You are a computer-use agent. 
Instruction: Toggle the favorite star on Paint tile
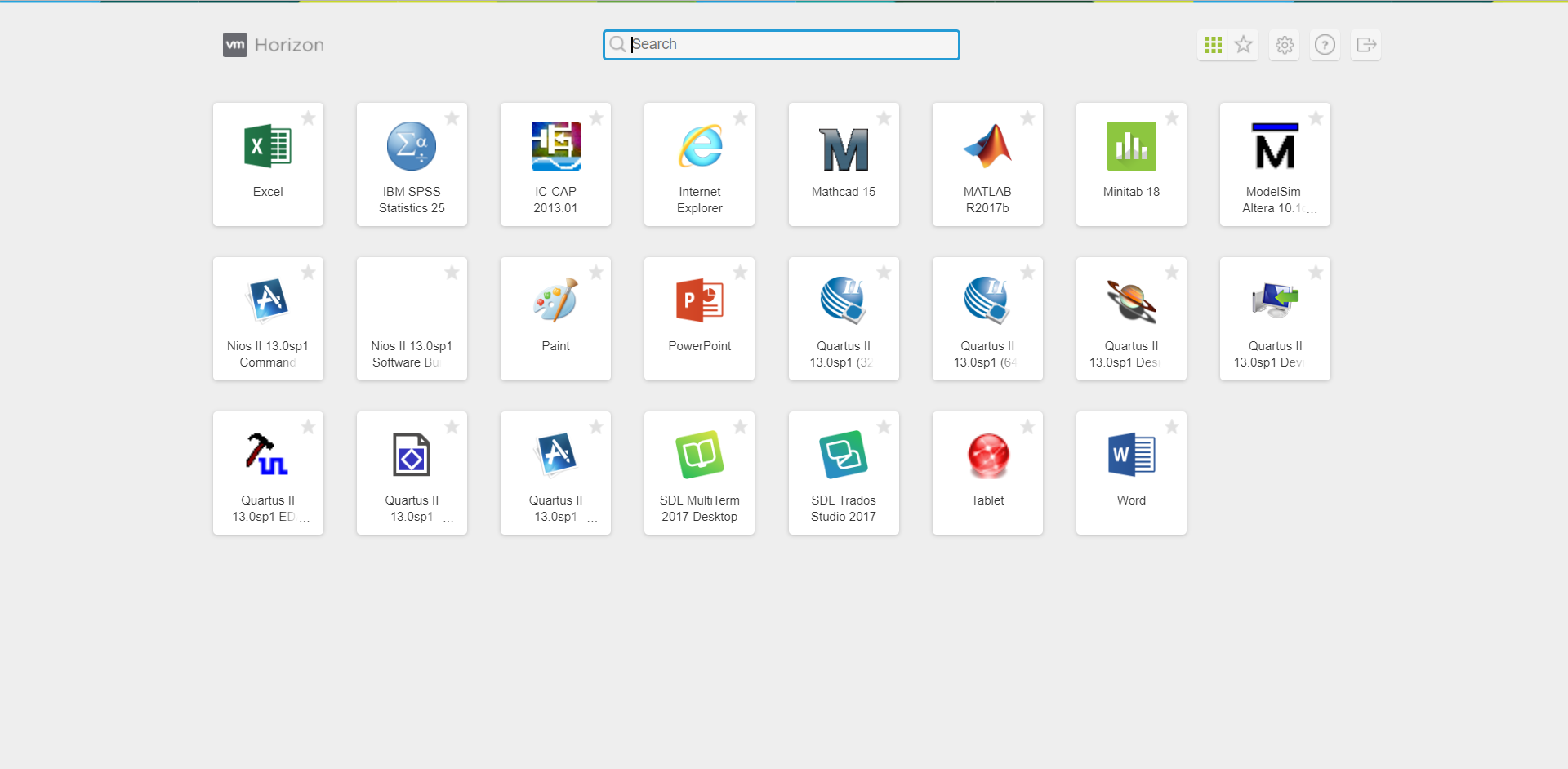click(596, 273)
